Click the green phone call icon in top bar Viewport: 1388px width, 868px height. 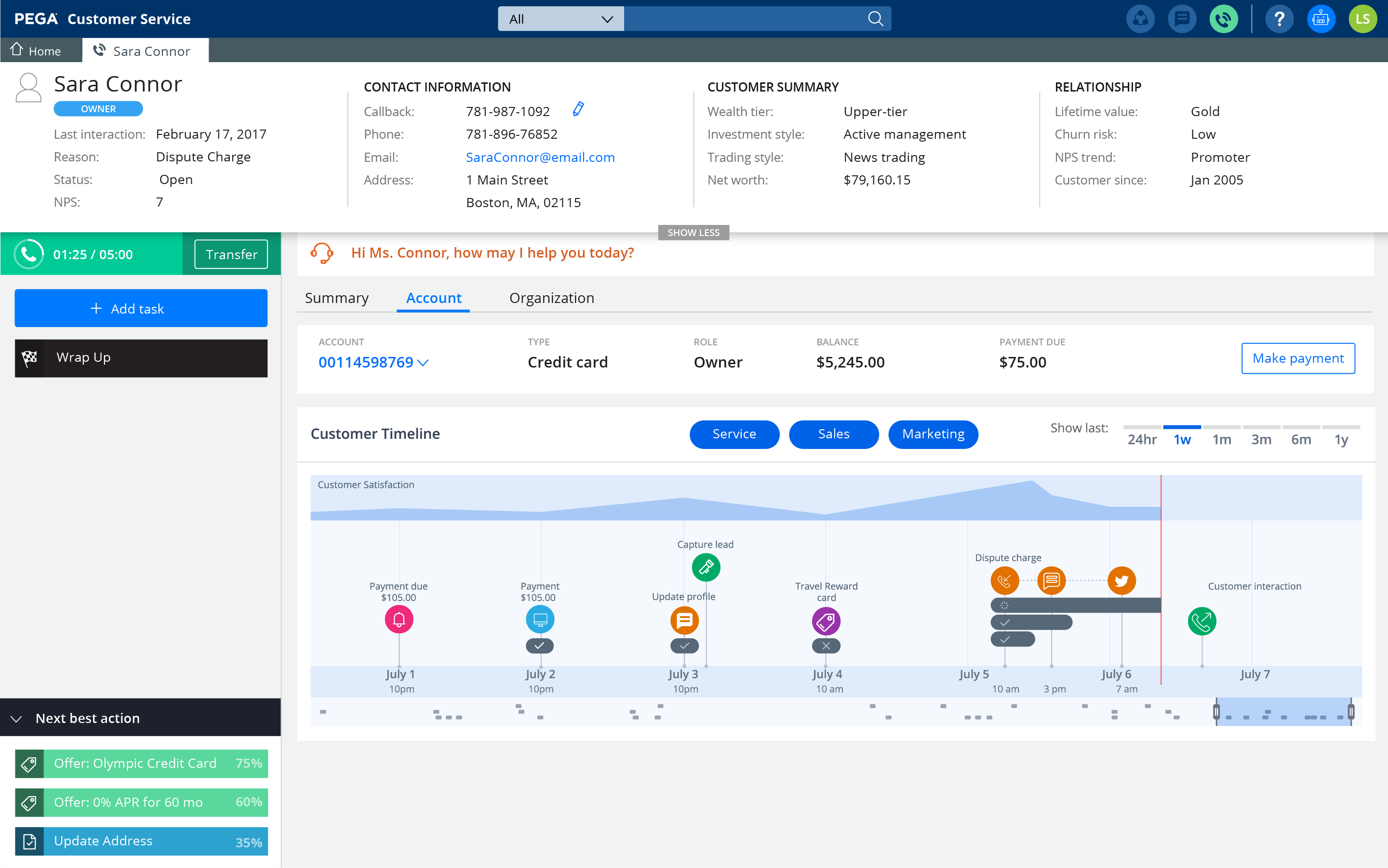point(1224,18)
